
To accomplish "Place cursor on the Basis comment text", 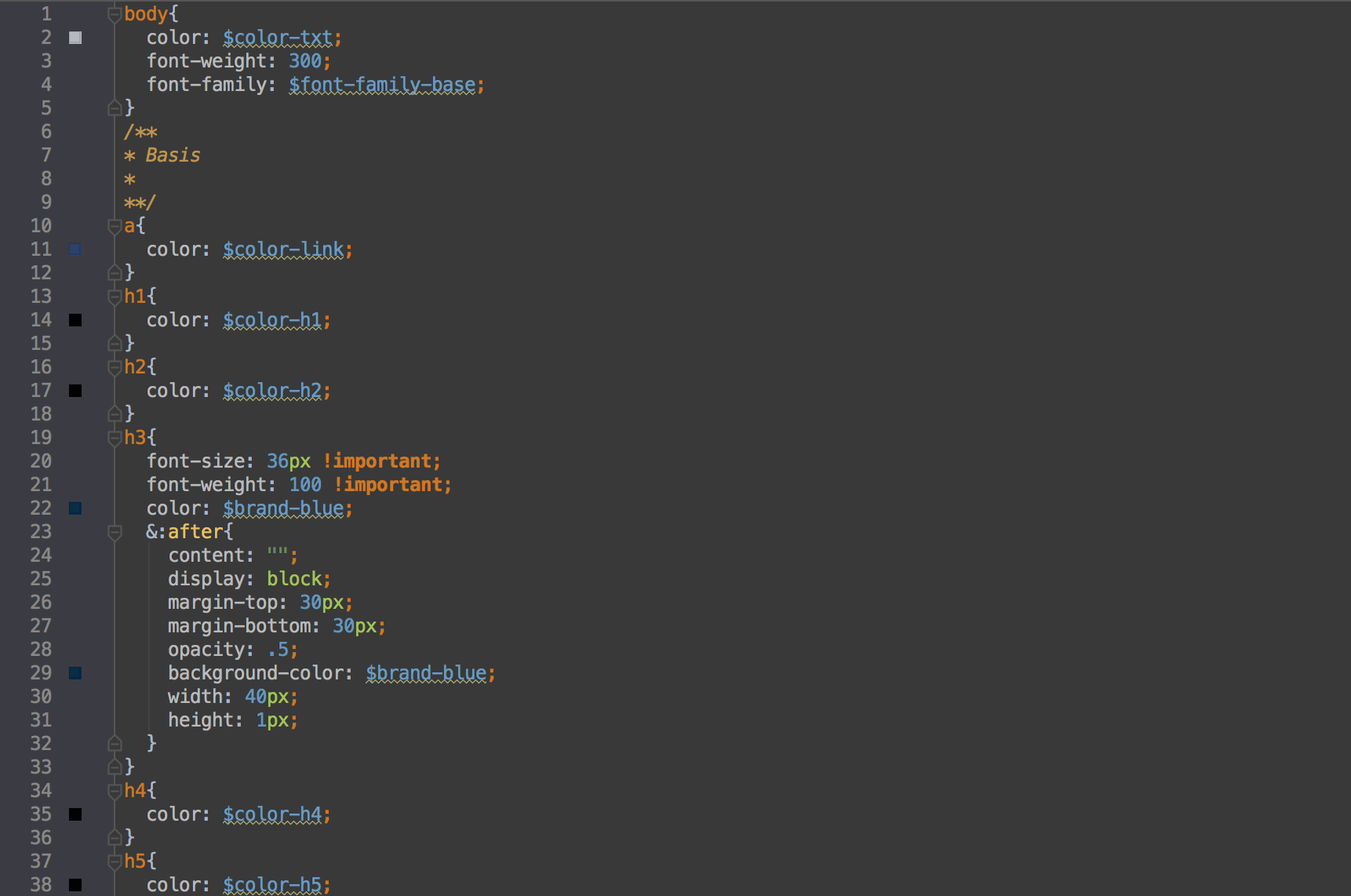I will click(173, 155).
